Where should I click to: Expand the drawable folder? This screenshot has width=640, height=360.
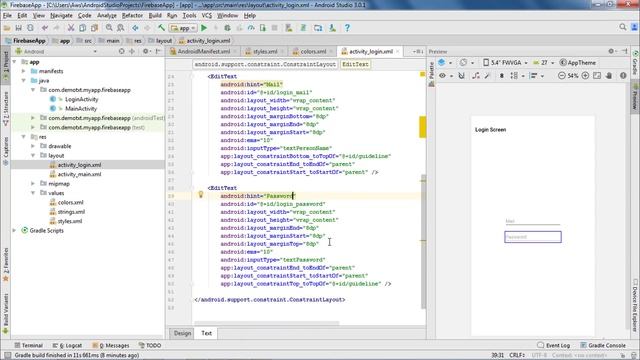33,146
